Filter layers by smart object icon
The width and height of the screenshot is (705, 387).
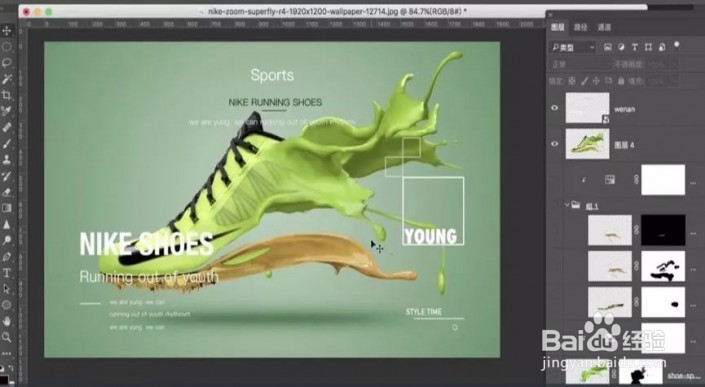click(662, 47)
